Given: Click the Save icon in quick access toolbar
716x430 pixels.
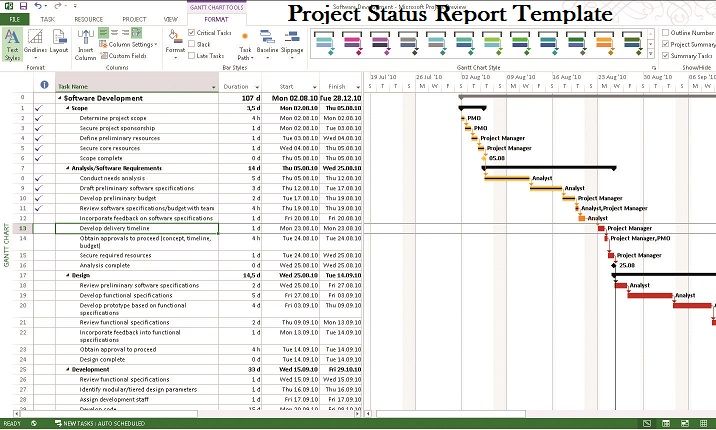Looking at the screenshot, I should tap(23, 5).
